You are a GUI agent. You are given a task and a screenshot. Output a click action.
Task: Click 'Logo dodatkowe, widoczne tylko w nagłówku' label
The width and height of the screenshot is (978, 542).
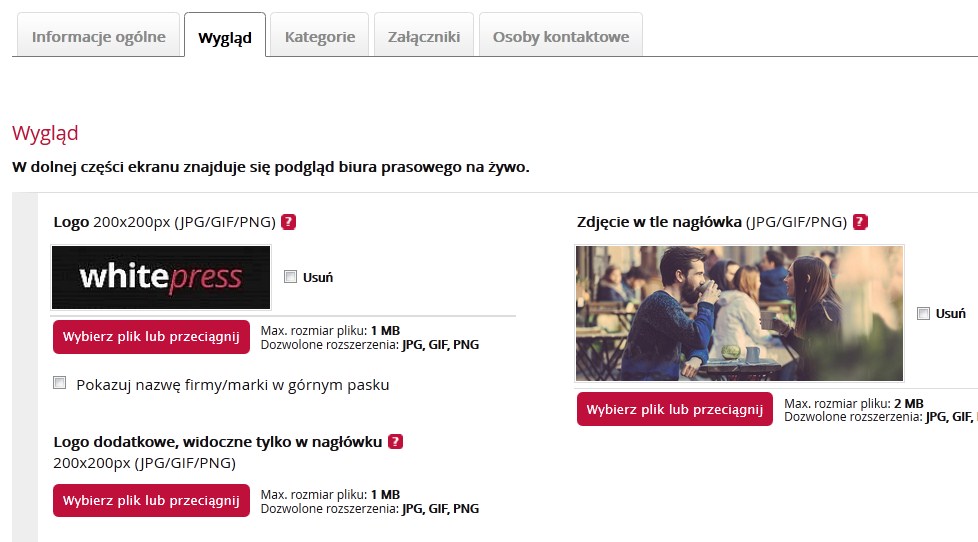pos(218,442)
